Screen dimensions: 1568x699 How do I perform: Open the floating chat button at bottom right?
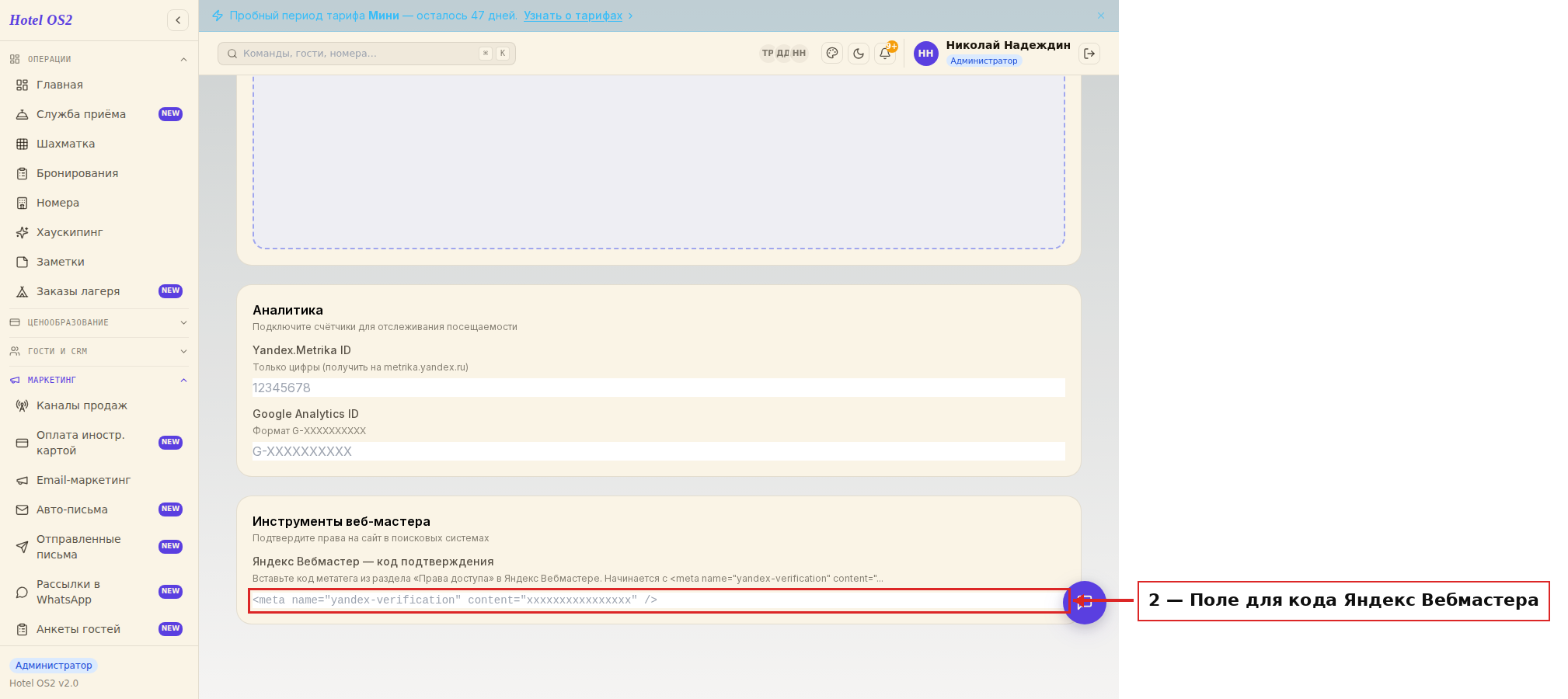[x=1085, y=602]
